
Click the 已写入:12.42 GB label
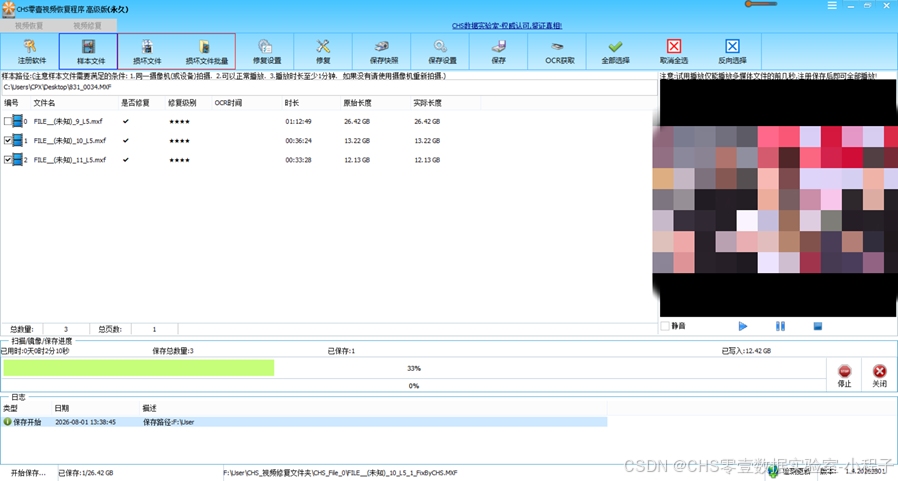point(746,351)
